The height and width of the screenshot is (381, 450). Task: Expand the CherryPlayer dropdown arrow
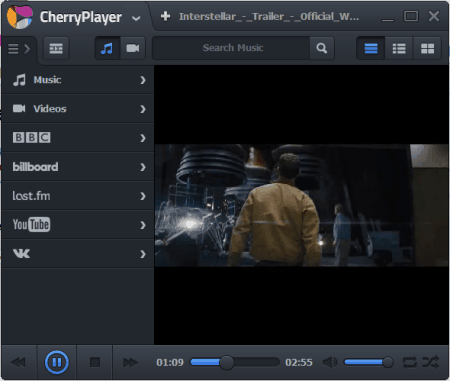pos(136,18)
